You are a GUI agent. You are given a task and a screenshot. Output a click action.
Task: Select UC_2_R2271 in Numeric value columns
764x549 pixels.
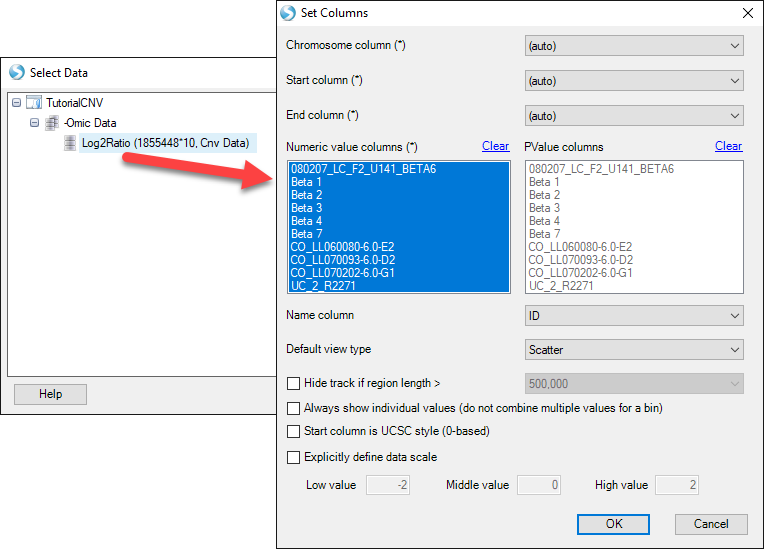point(399,286)
